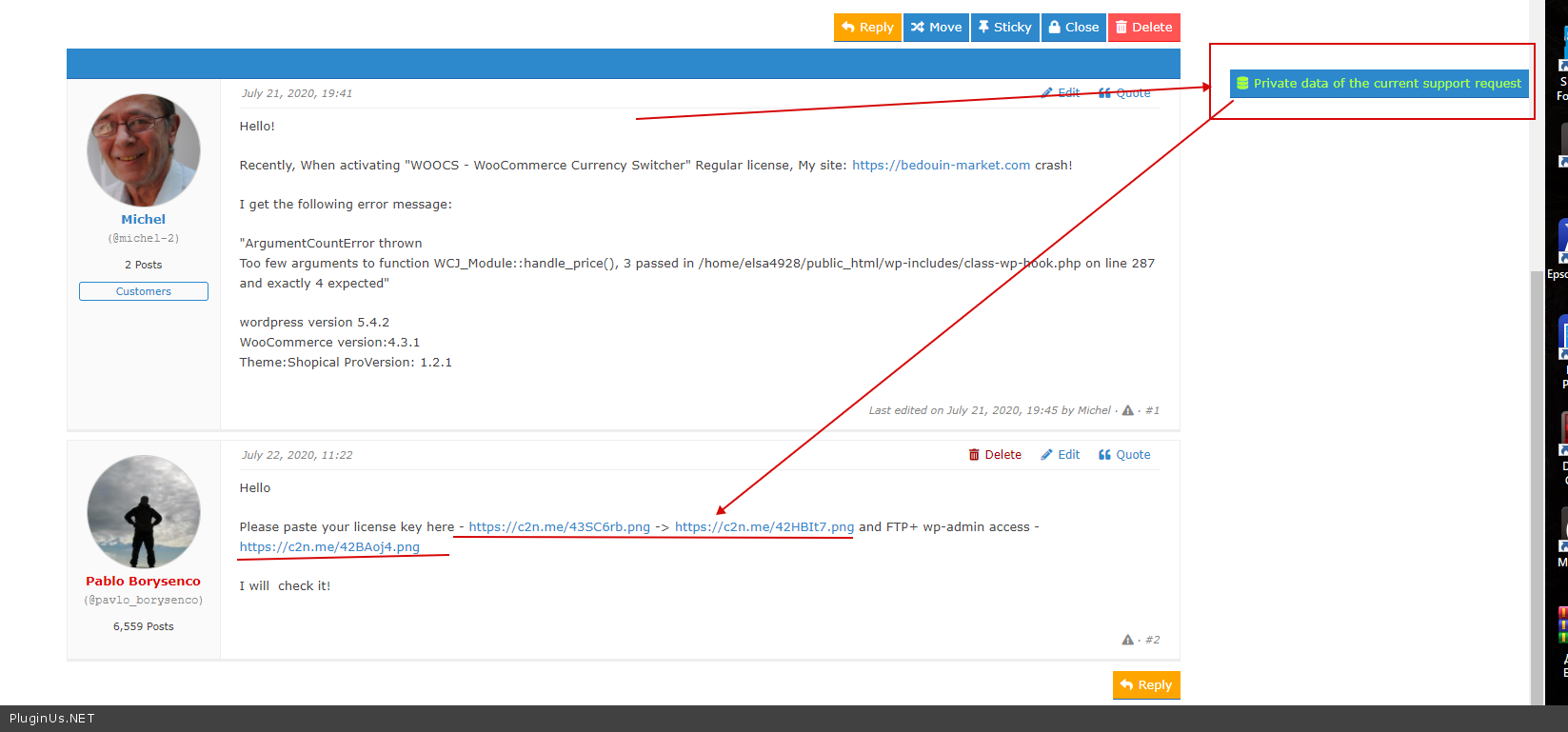Click the orange Reply button at top
Viewport: 1568px width, 732px height.
(x=867, y=28)
